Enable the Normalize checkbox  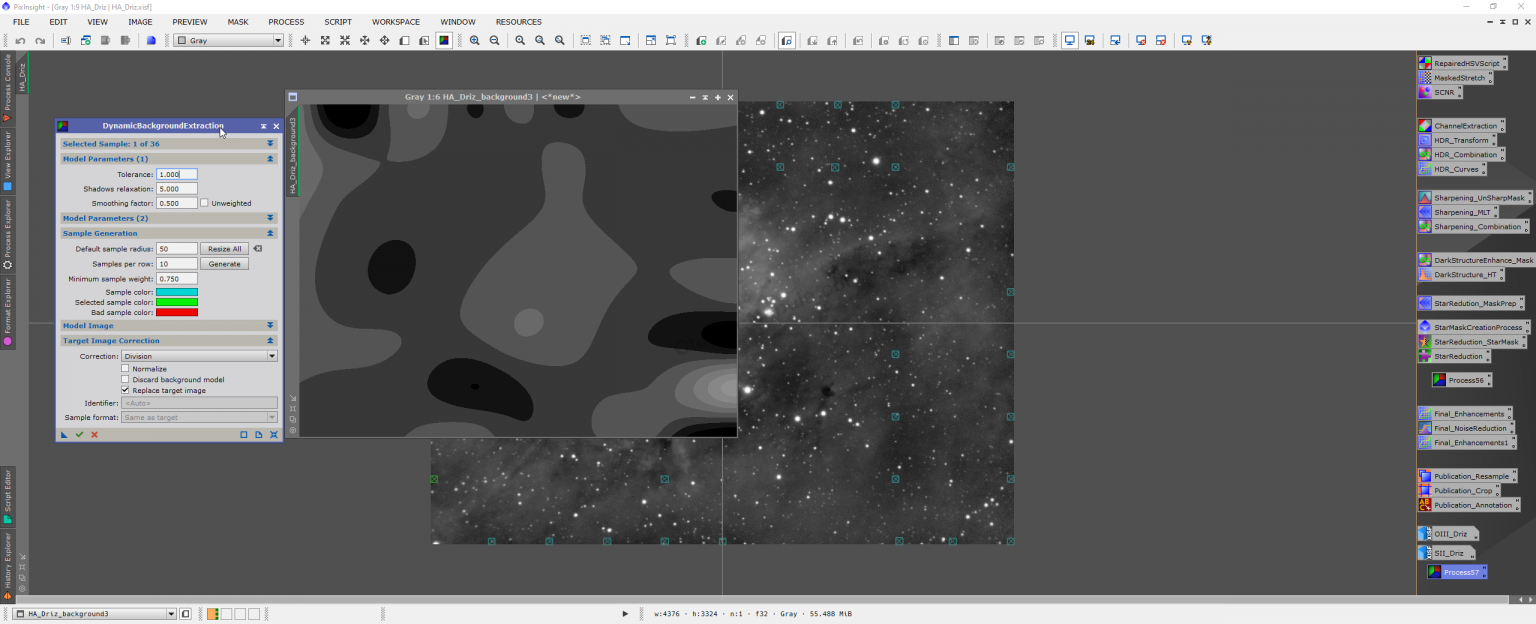(125, 368)
